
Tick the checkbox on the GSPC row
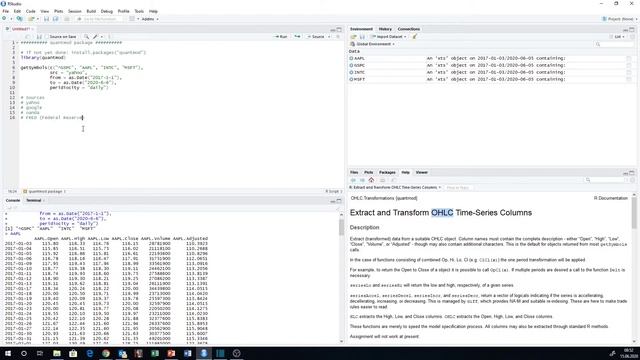click(x=629, y=65)
